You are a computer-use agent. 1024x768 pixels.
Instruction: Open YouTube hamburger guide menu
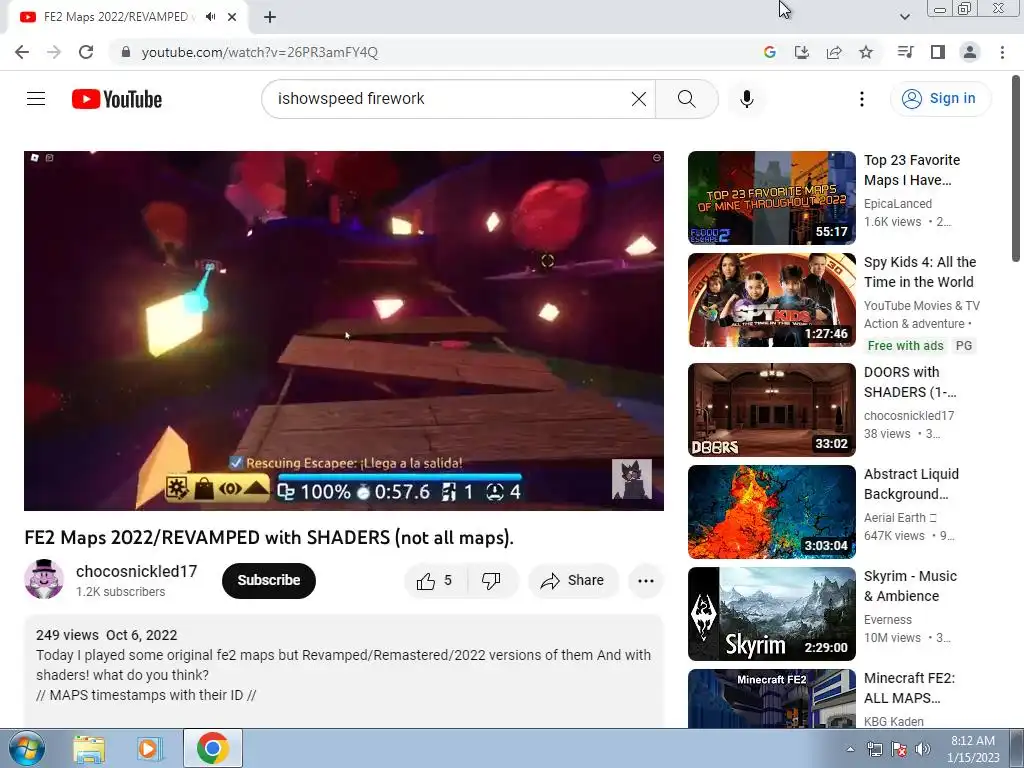[x=36, y=99]
